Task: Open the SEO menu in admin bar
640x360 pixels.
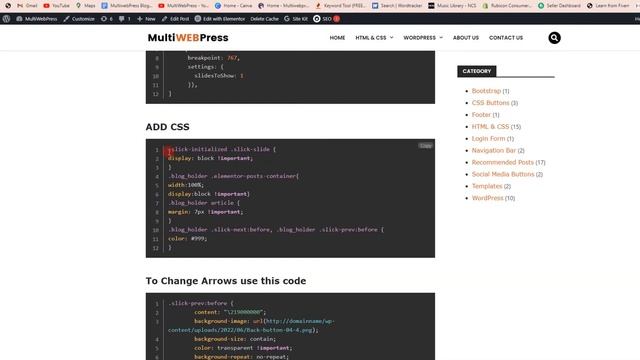Action: 326,19
